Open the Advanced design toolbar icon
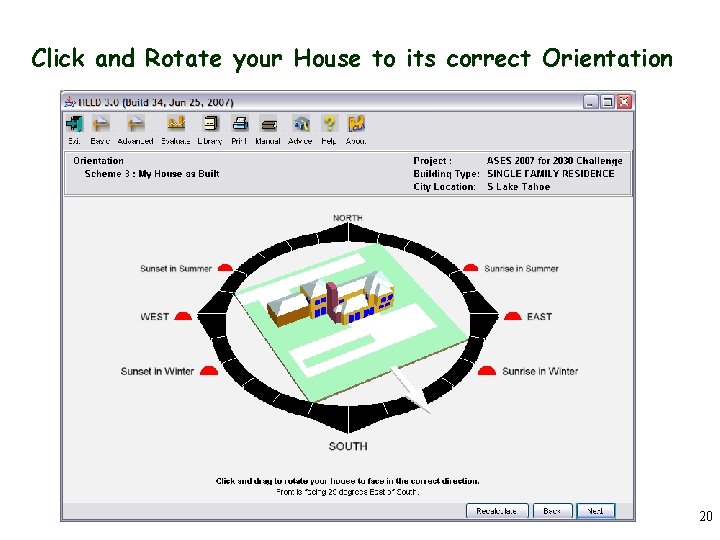This screenshot has height=540, width=720. [x=135, y=124]
